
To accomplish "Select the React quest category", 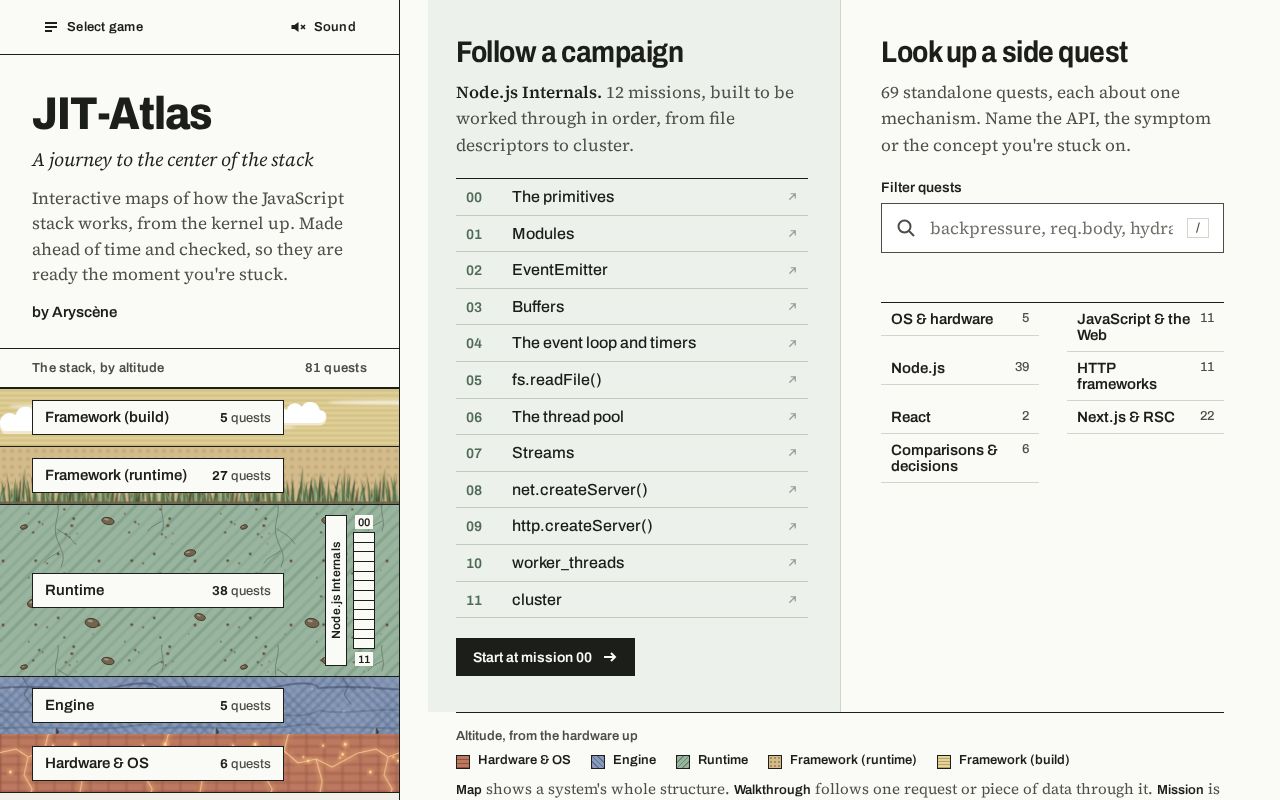I will point(960,417).
